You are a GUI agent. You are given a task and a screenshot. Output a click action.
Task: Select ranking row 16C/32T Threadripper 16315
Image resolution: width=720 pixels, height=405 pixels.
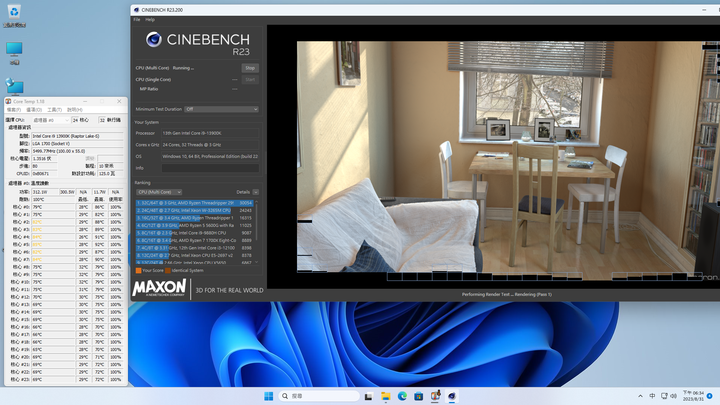(194, 218)
